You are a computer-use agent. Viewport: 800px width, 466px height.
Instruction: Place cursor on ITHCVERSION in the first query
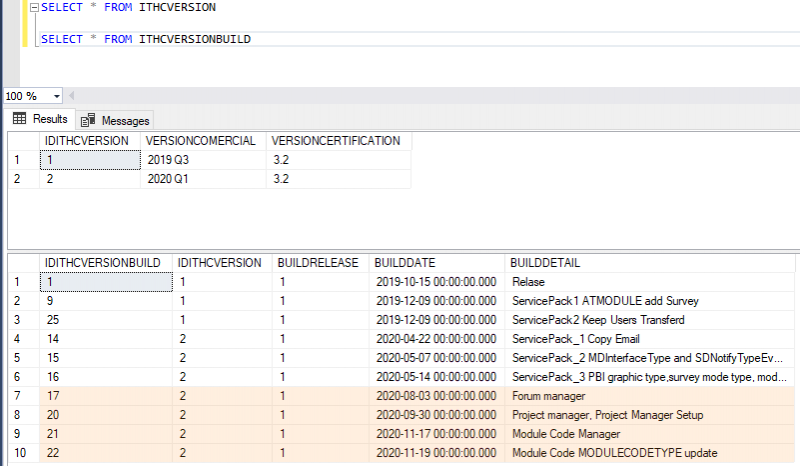[x=177, y=8]
